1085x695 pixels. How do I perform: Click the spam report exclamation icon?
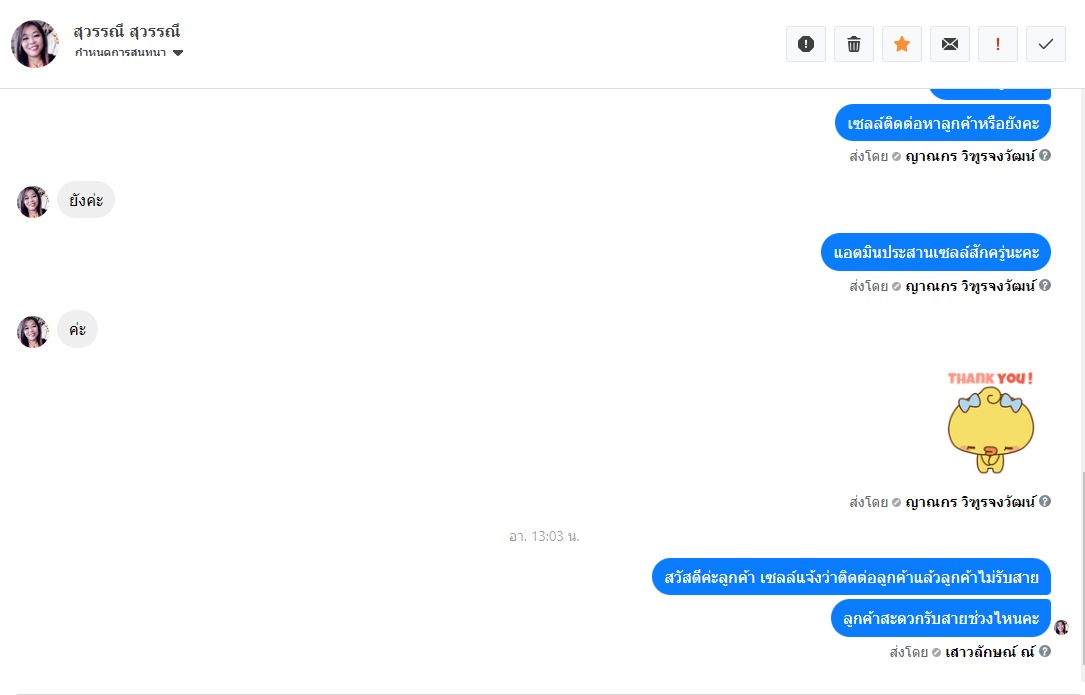[805, 44]
